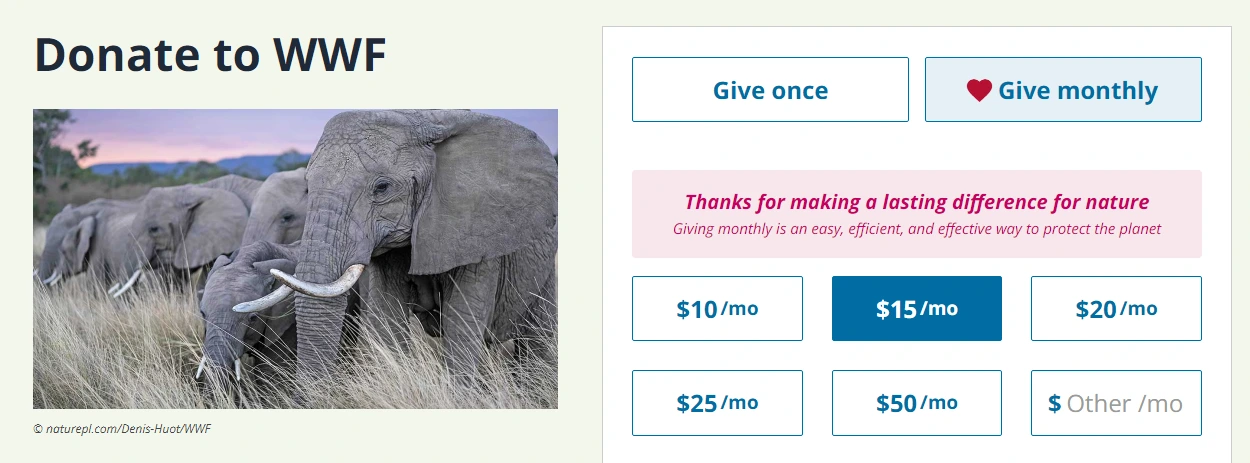Choose the $15/mo donation amount
1250x463 pixels.
(917, 309)
